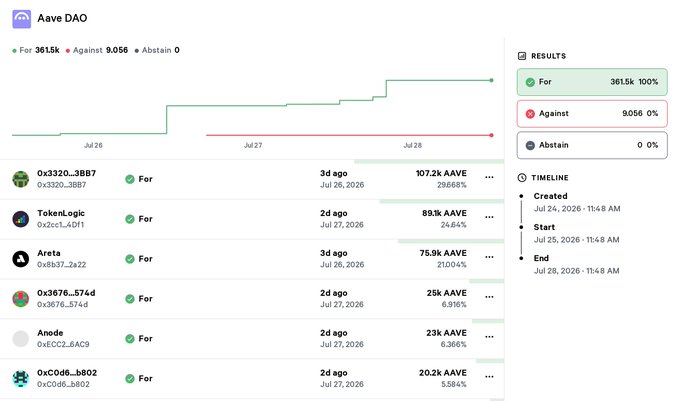Open more options for Areta row

489,257
